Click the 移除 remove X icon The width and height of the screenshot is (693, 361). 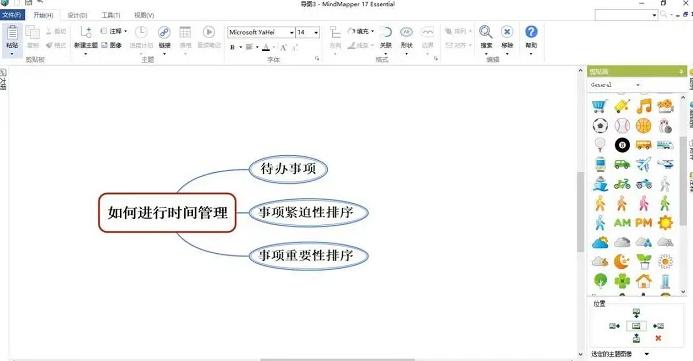[x=507, y=32]
